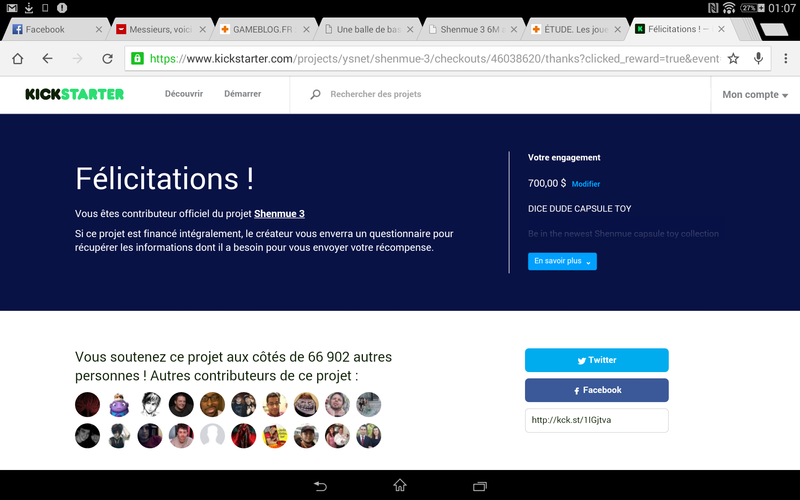The width and height of the screenshot is (800, 500).
Task: Open the Démarrer menu item
Action: [242, 94]
